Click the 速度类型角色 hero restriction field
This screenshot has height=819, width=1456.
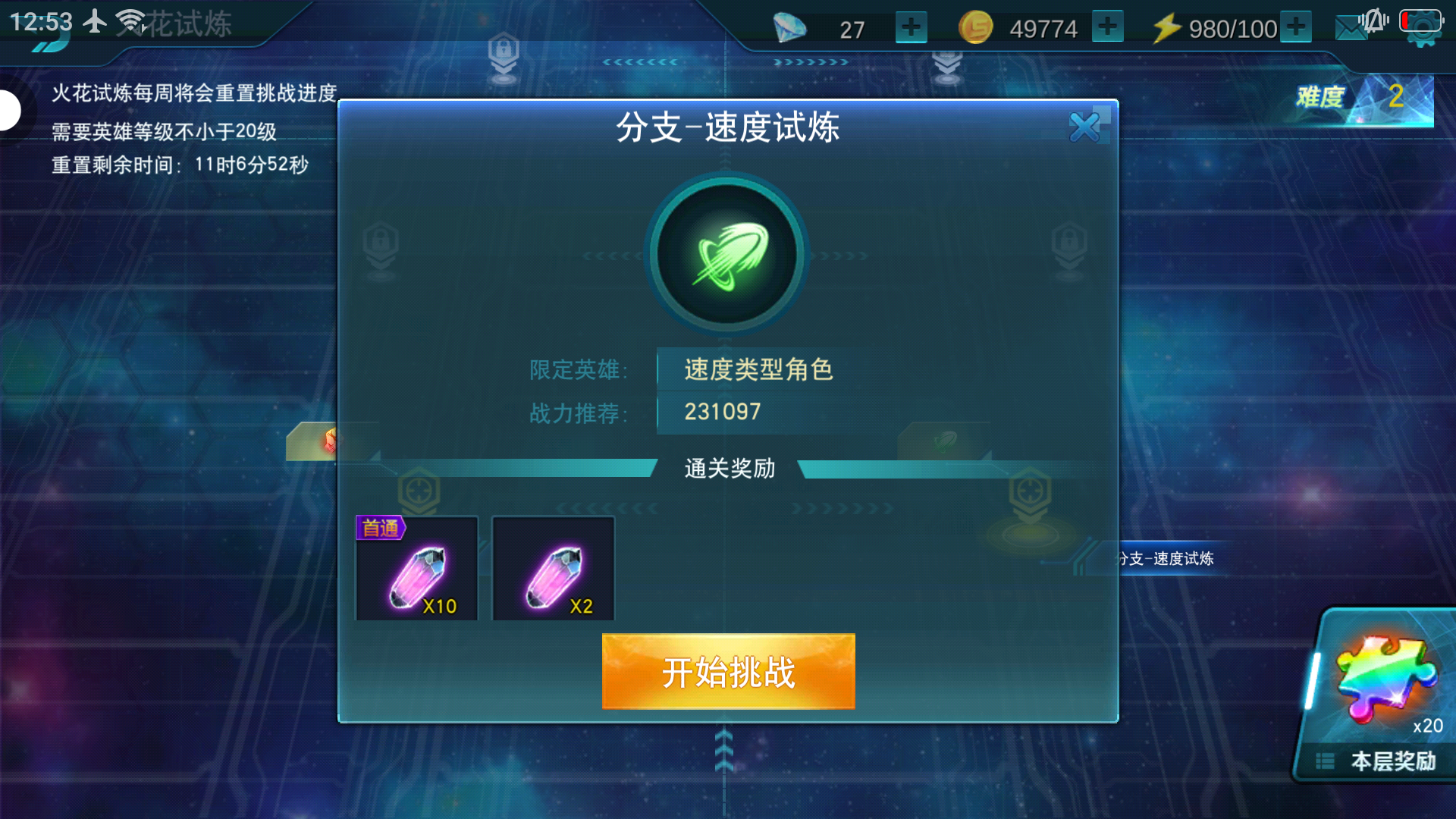pos(777,369)
